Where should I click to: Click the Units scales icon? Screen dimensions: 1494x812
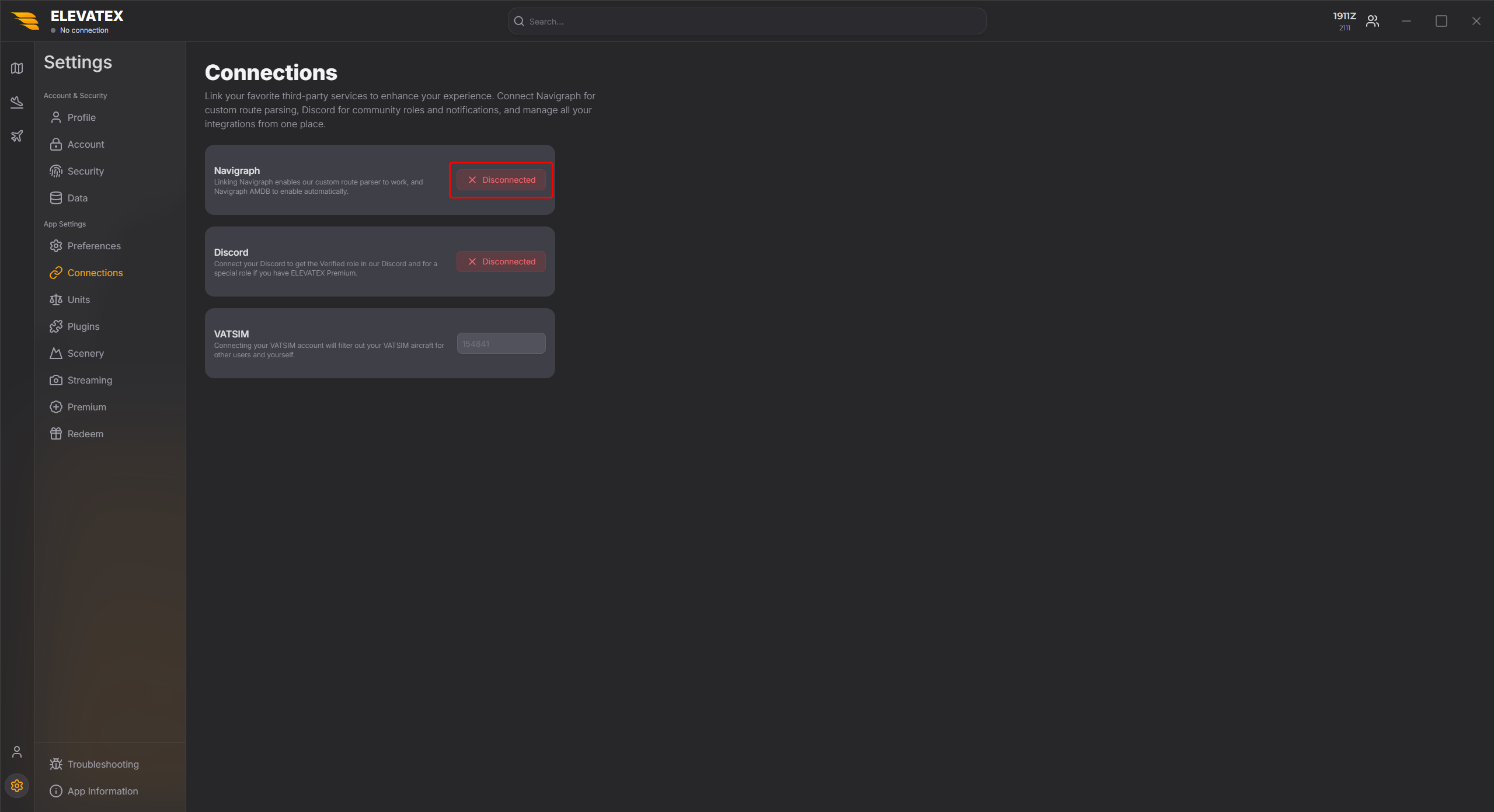(56, 299)
